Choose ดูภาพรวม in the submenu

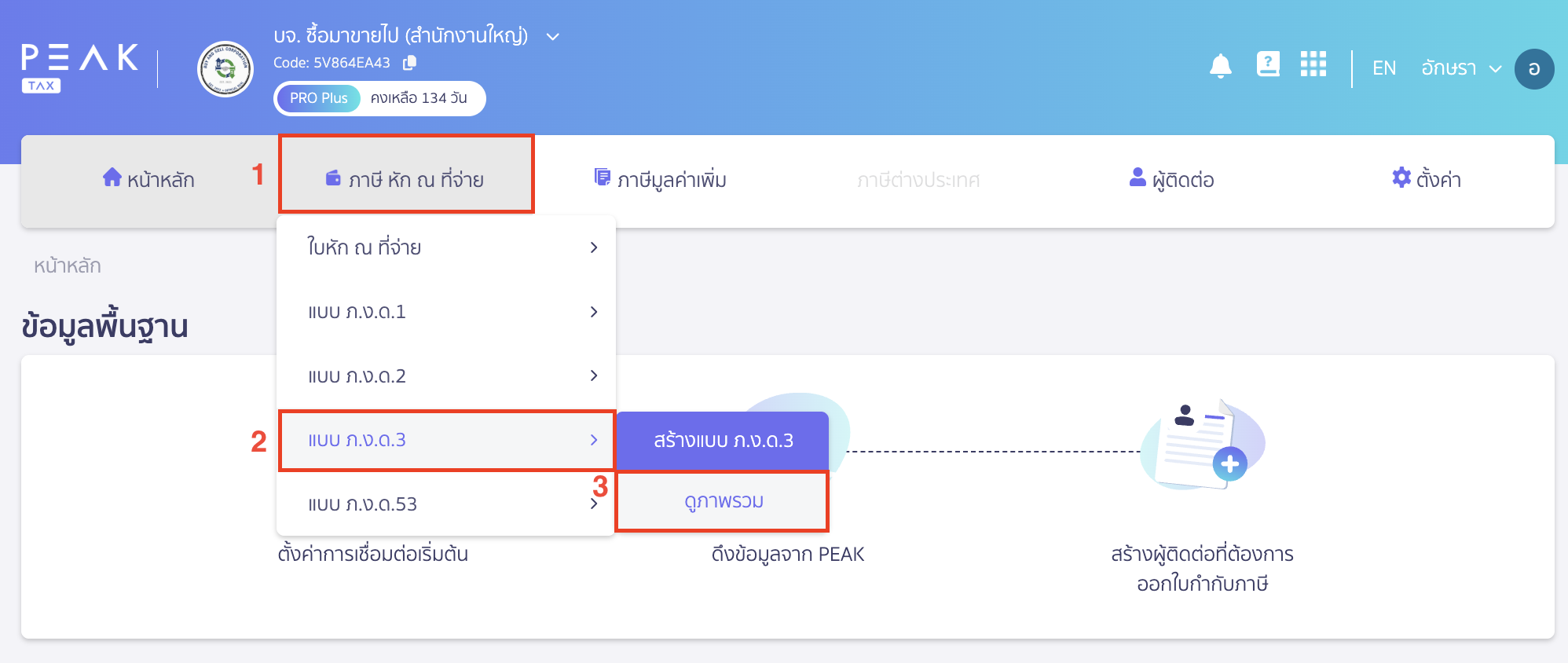(723, 501)
